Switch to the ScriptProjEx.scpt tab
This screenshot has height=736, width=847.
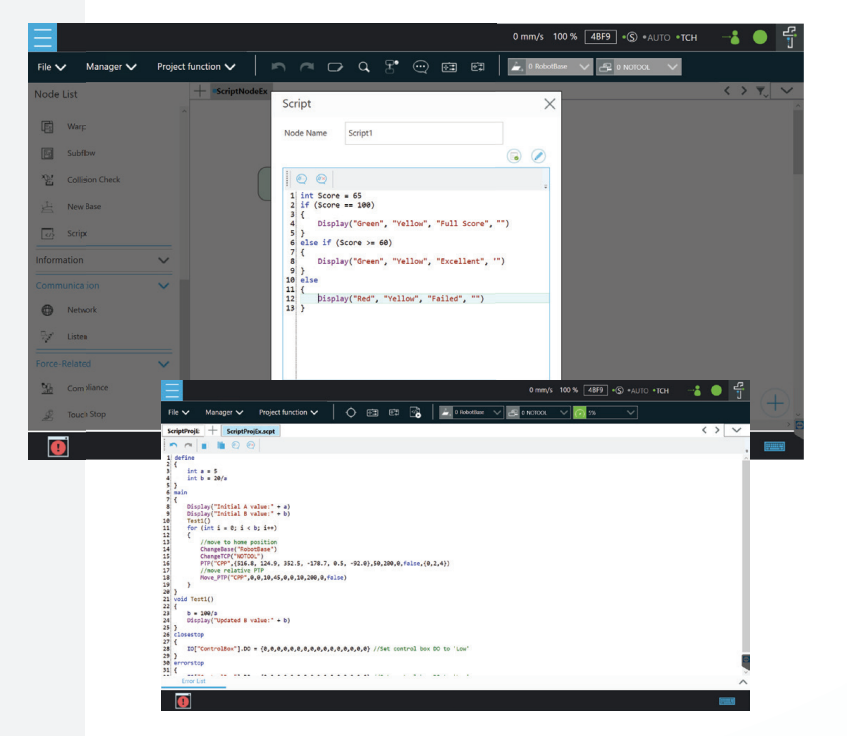pos(250,431)
